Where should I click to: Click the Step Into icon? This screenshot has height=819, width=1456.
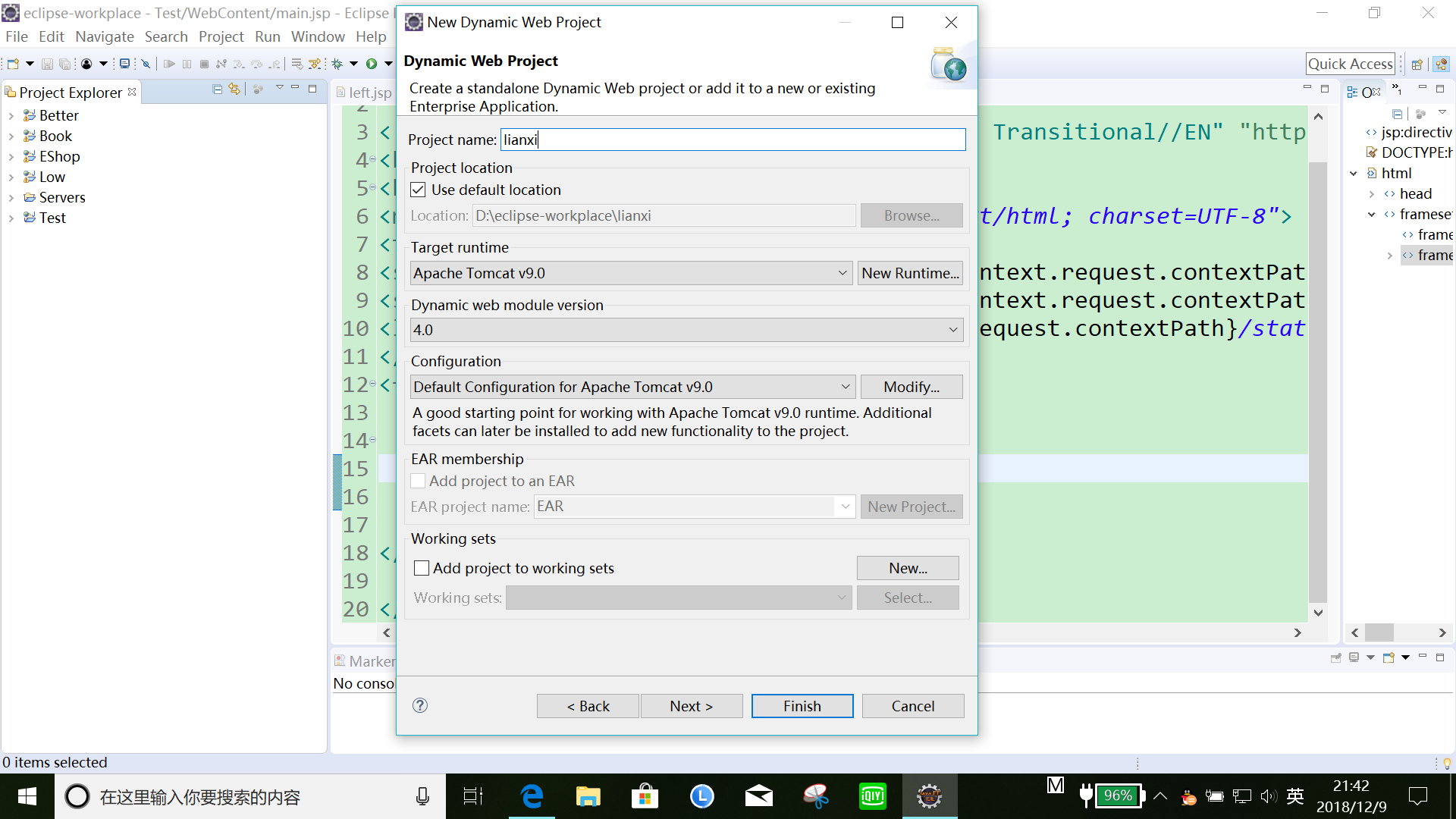pyautogui.click(x=239, y=64)
